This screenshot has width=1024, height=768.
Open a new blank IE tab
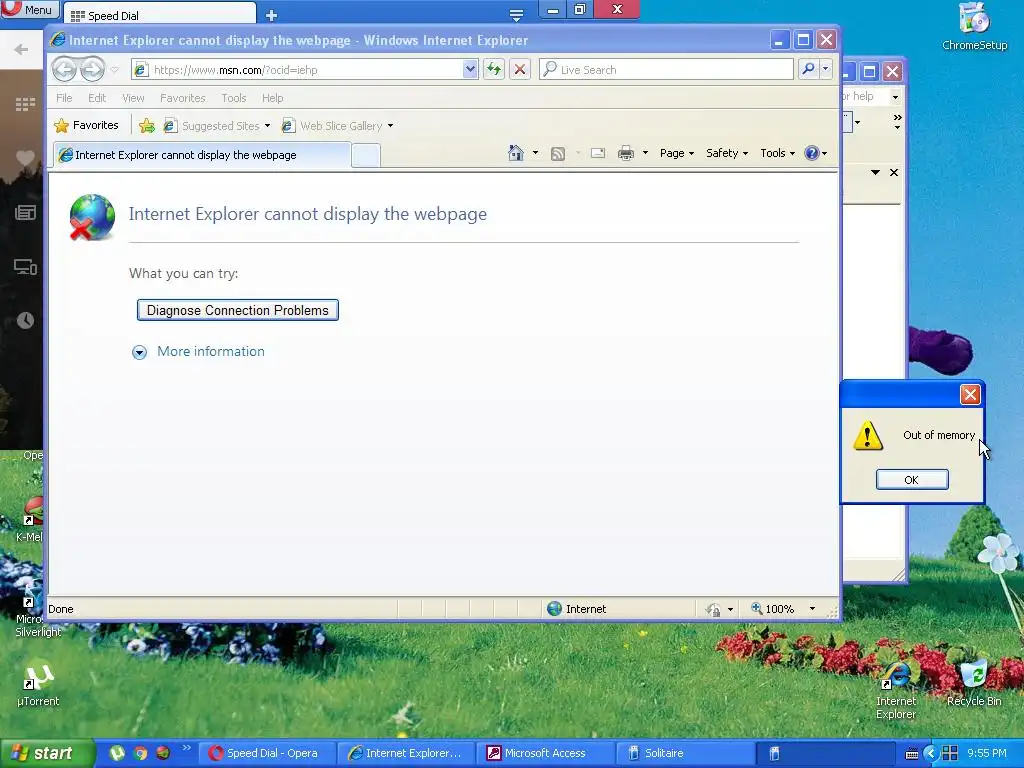366,155
